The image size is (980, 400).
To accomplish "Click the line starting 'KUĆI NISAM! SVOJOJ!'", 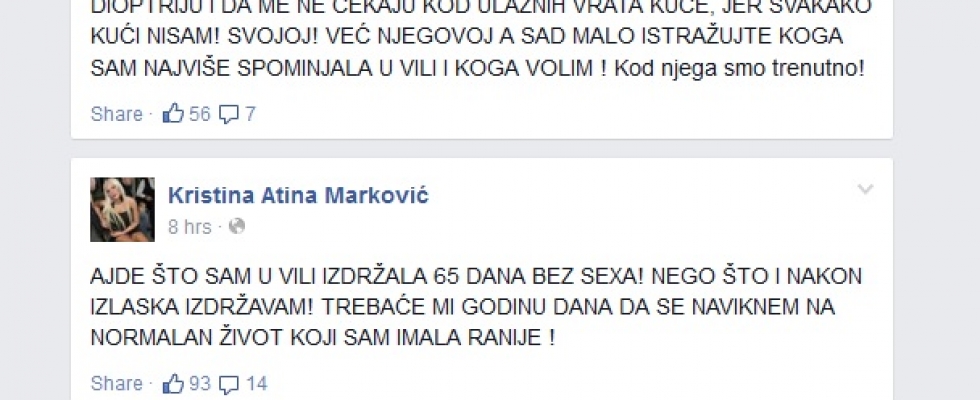I will pyautogui.click(x=467, y=36).
